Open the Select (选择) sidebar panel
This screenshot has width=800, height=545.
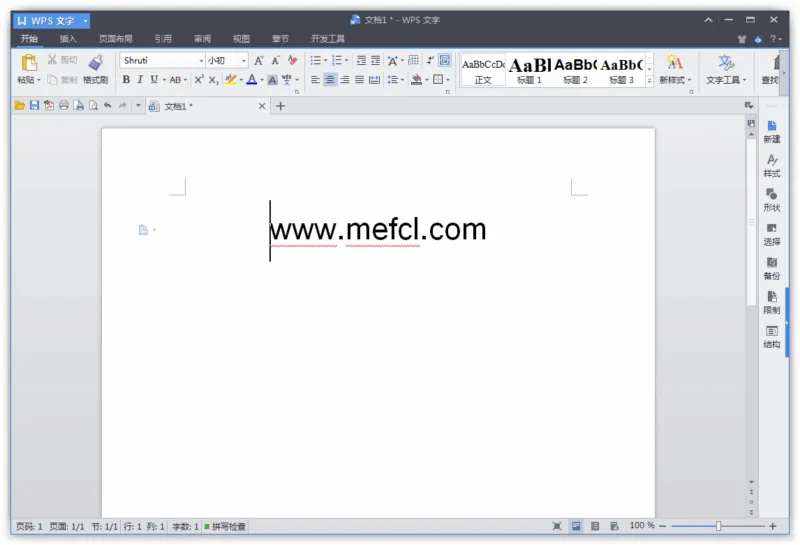point(771,234)
